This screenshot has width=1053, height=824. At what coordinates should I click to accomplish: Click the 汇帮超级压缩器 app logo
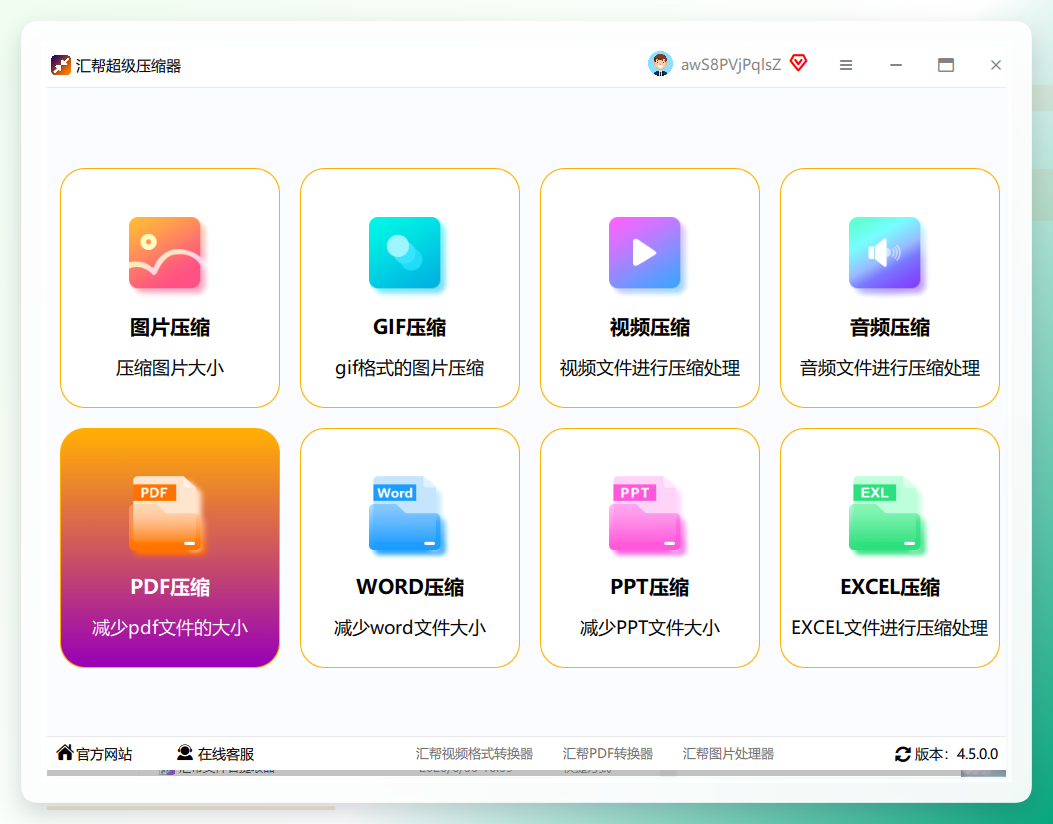[x=60, y=65]
